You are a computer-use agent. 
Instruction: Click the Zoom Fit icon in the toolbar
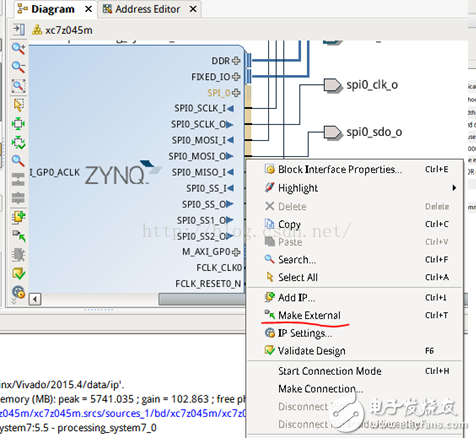[x=18, y=86]
